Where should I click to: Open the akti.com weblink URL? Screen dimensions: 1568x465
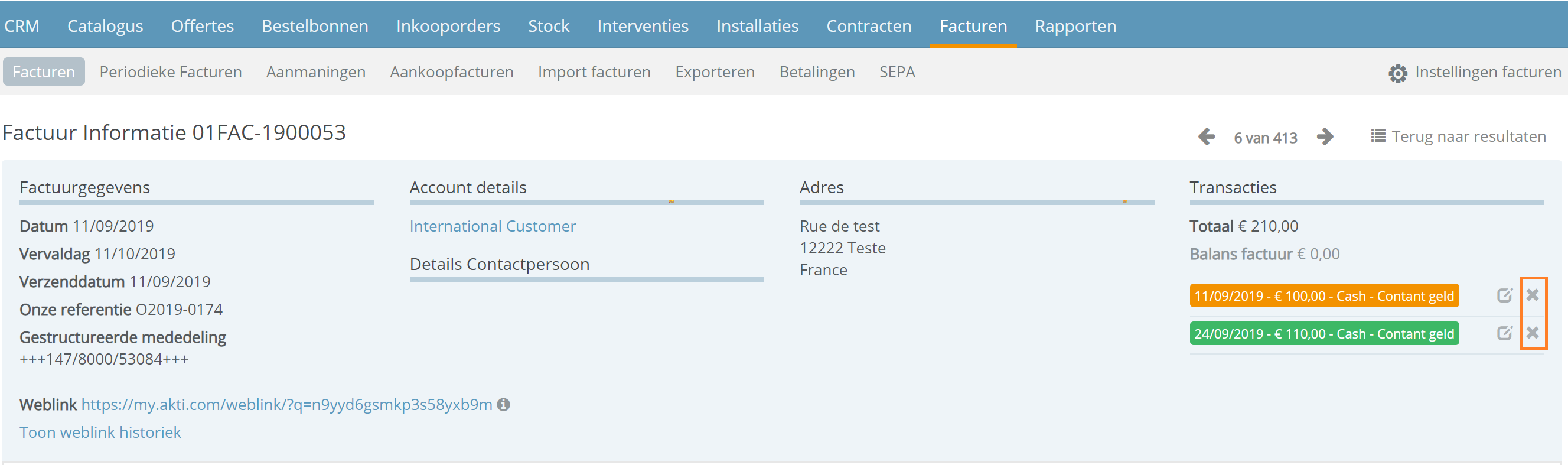point(286,405)
